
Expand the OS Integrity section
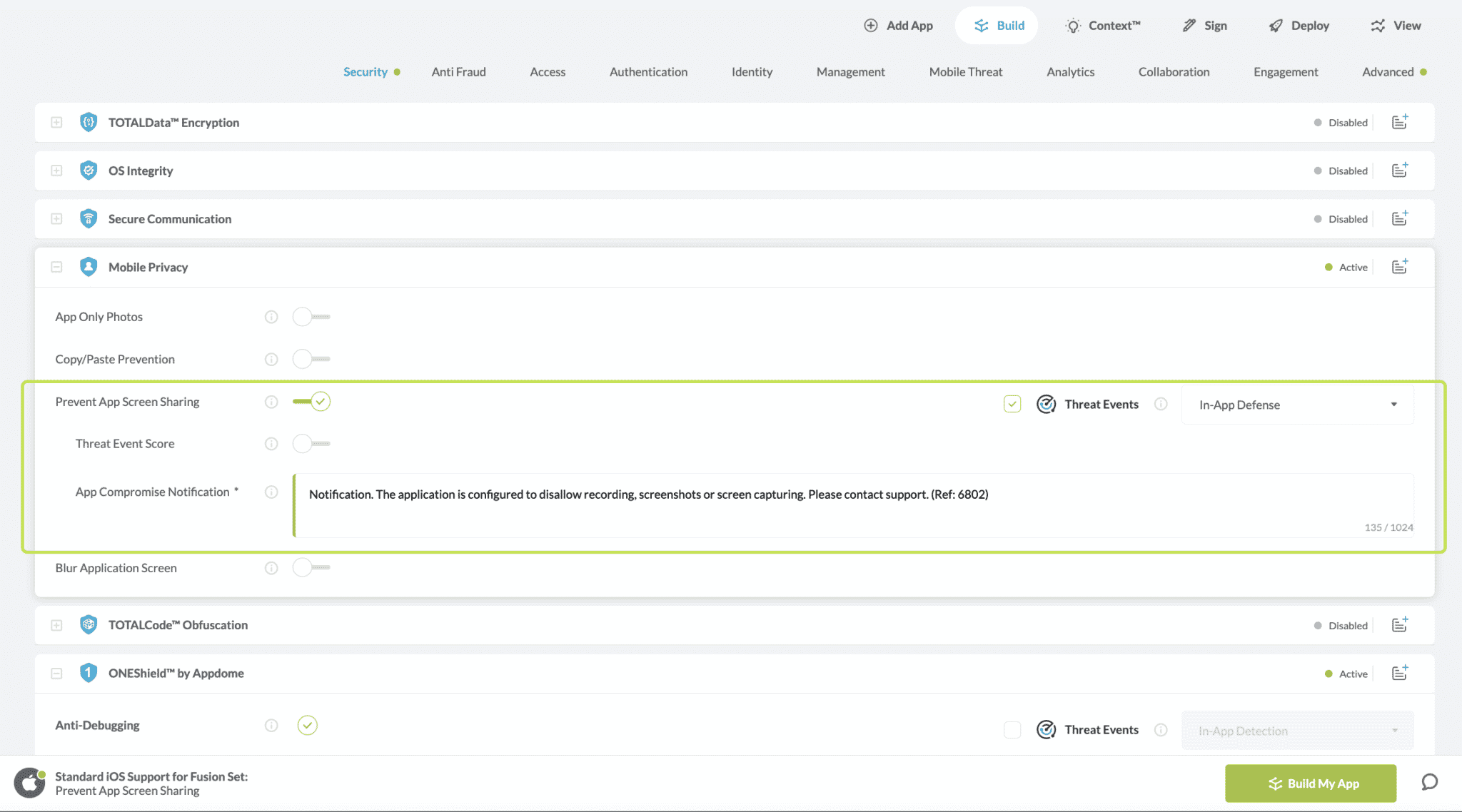pos(56,171)
